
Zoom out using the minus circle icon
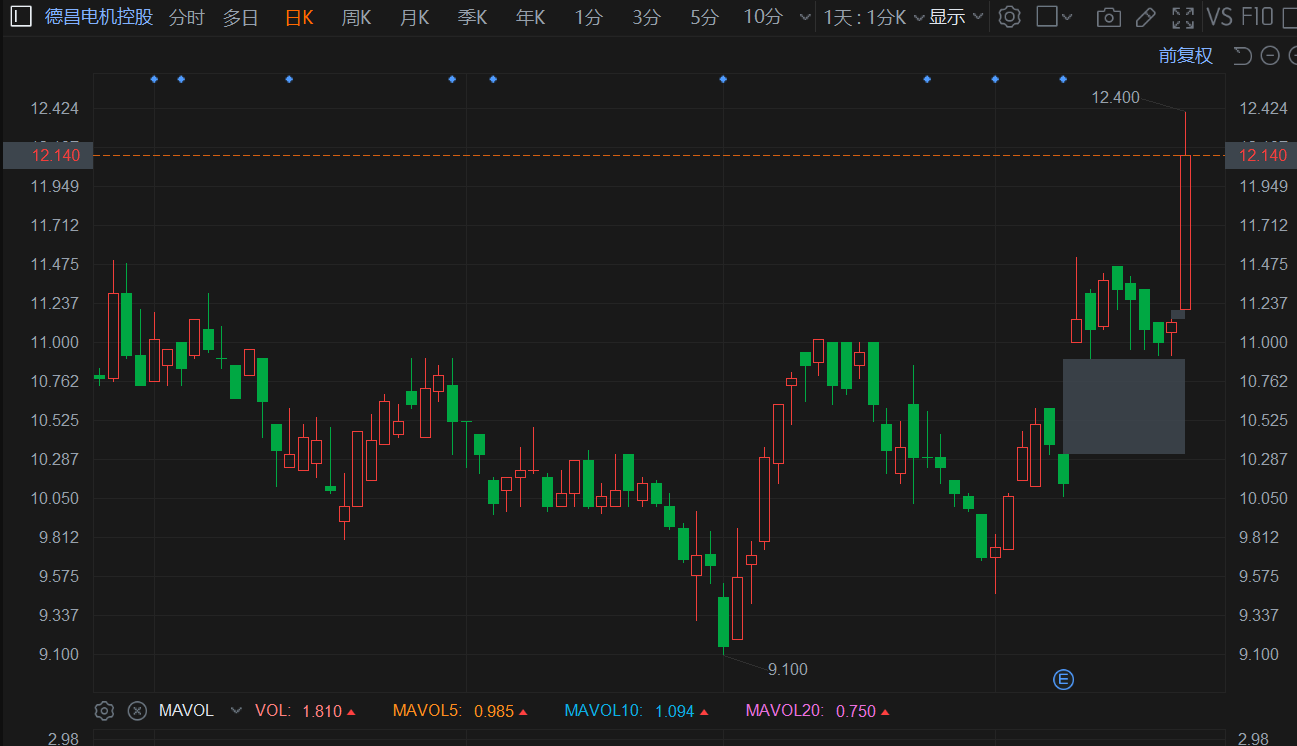pos(1269,55)
